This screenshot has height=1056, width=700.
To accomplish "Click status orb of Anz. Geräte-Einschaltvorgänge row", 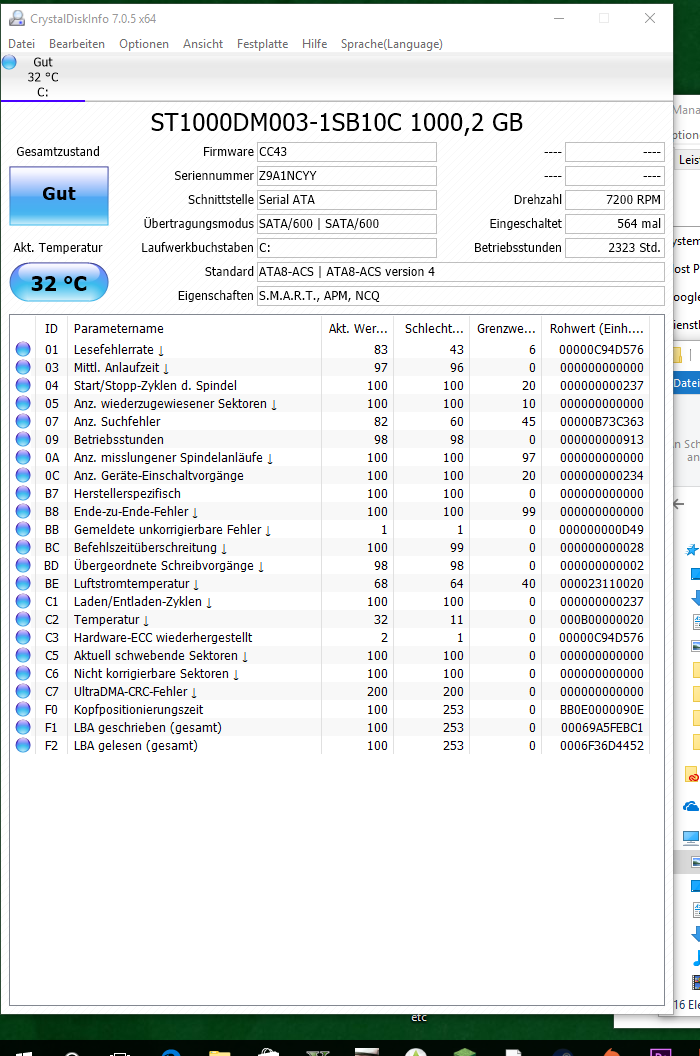I will pos(23,475).
